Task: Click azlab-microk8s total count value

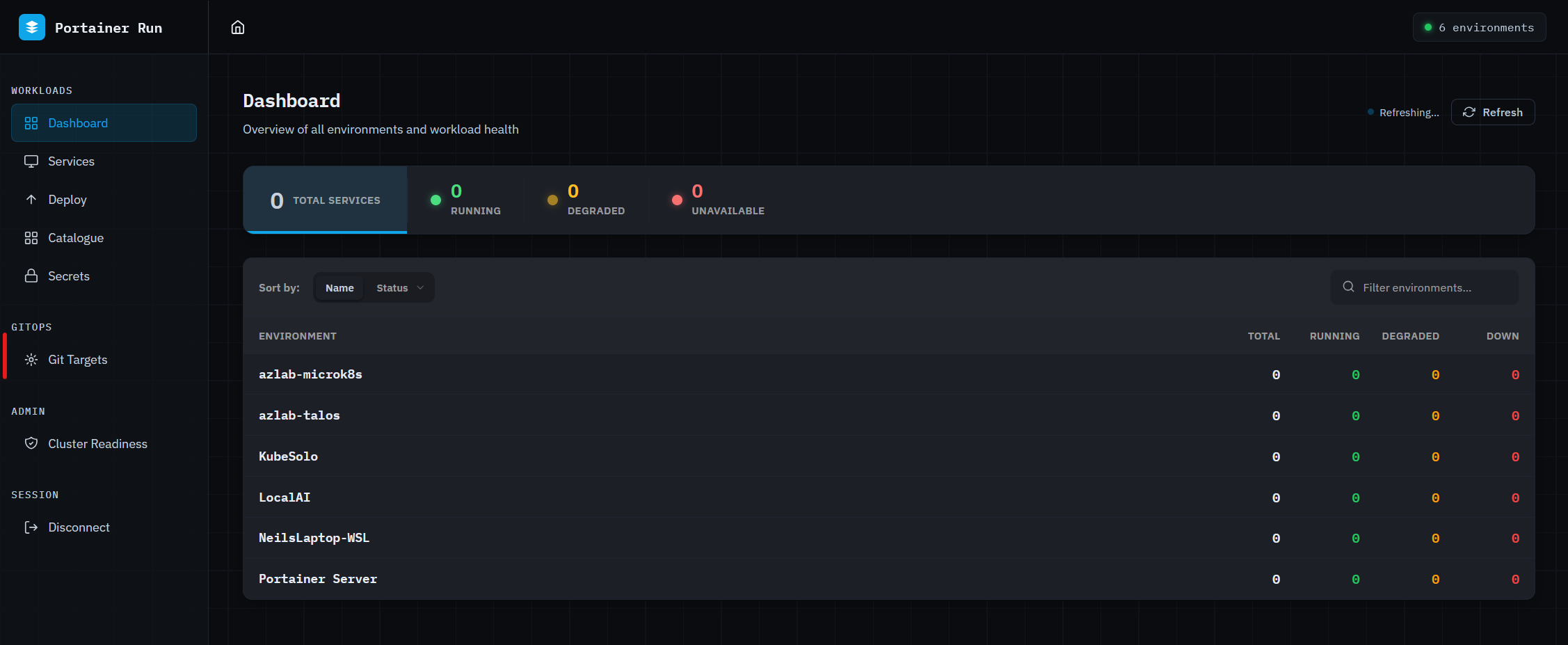Action: (1276, 375)
